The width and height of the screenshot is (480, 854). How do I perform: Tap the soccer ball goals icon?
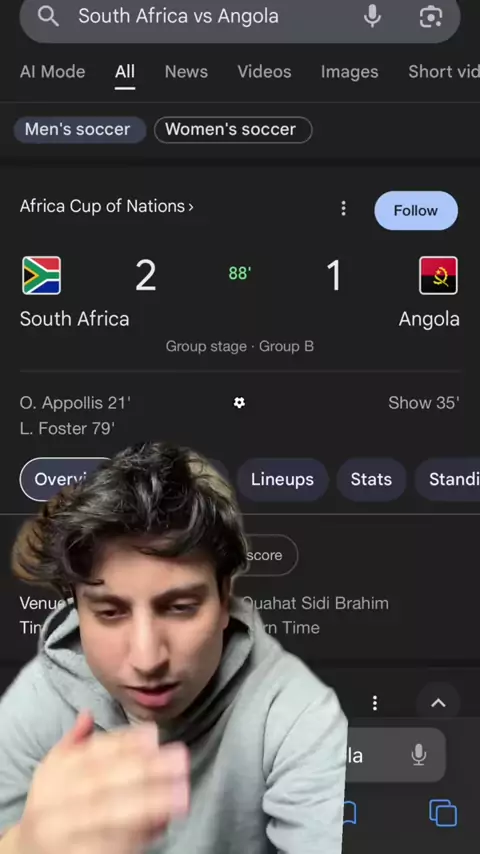click(x=239, y=402)
